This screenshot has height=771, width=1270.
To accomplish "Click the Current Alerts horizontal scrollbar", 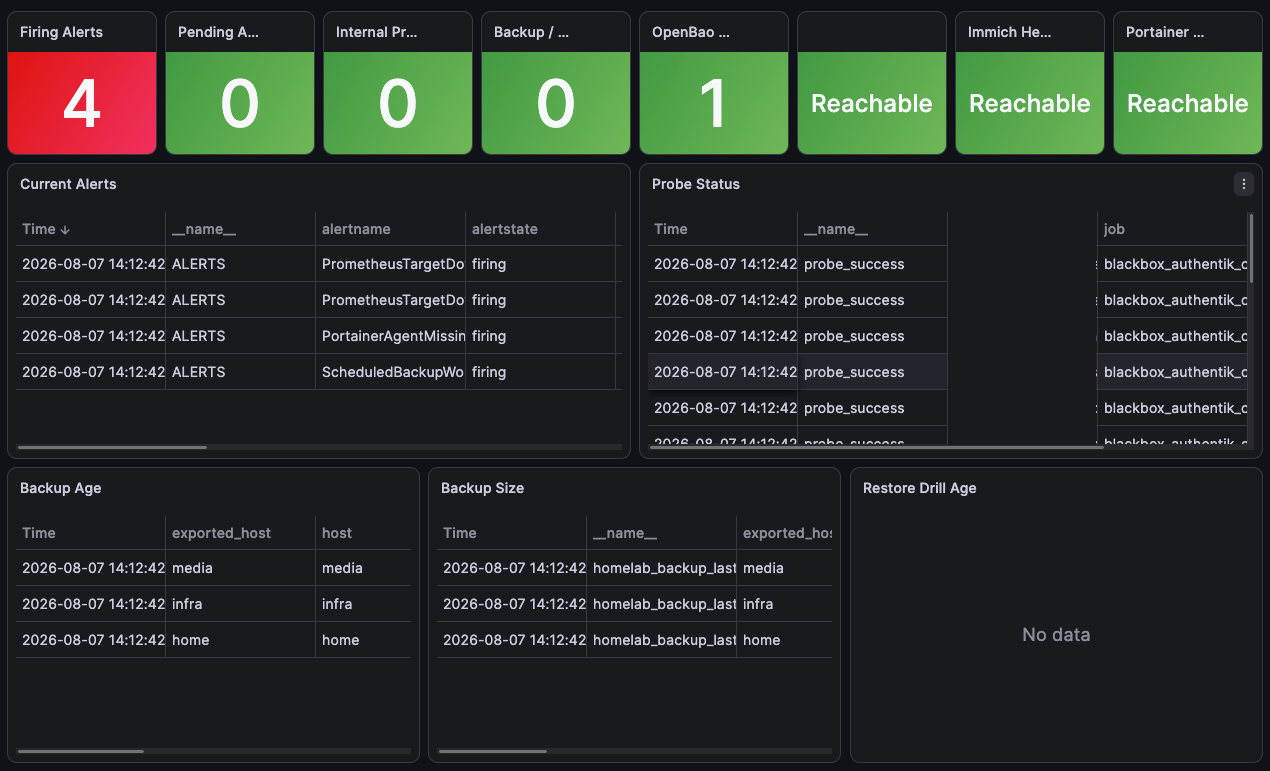I will click(x=112, y=447).
